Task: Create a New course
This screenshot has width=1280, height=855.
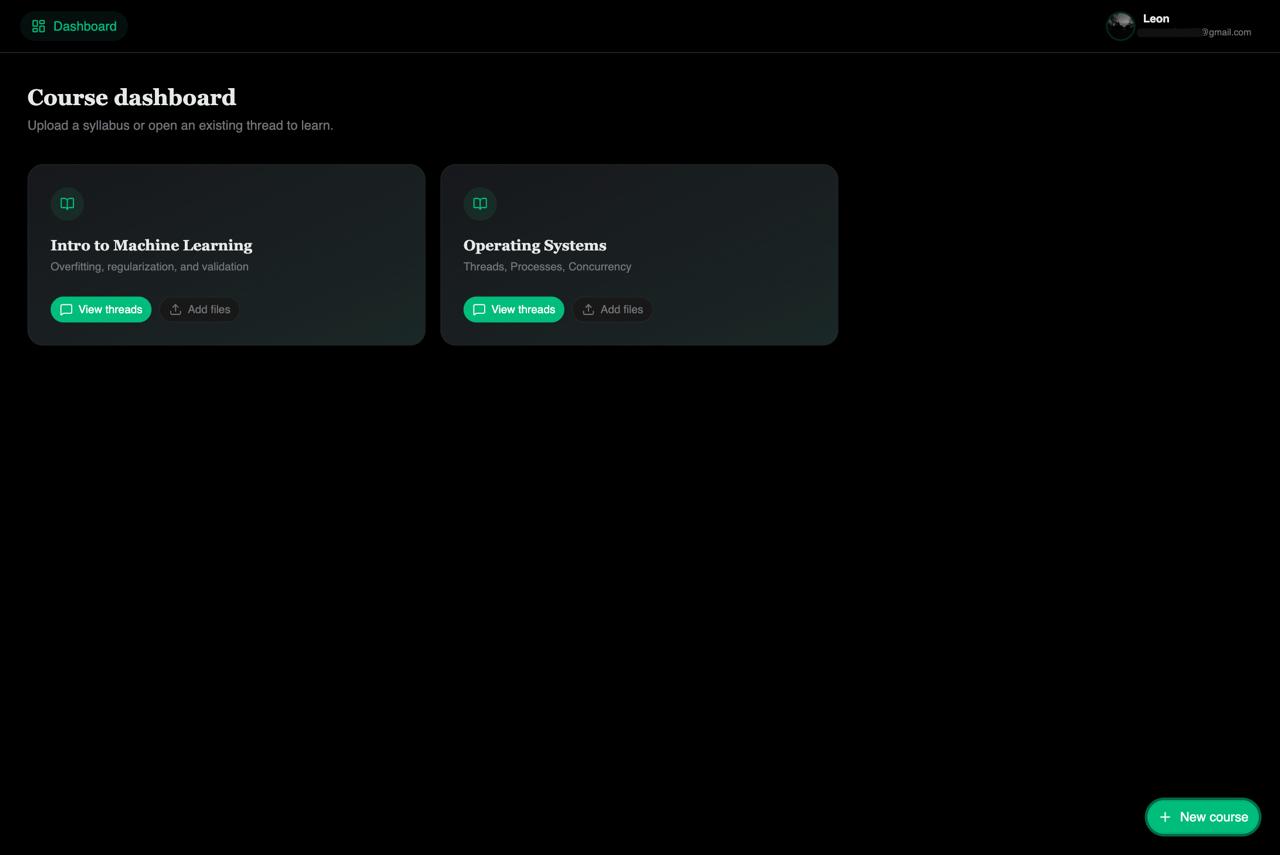Action: pos(1203,817)
